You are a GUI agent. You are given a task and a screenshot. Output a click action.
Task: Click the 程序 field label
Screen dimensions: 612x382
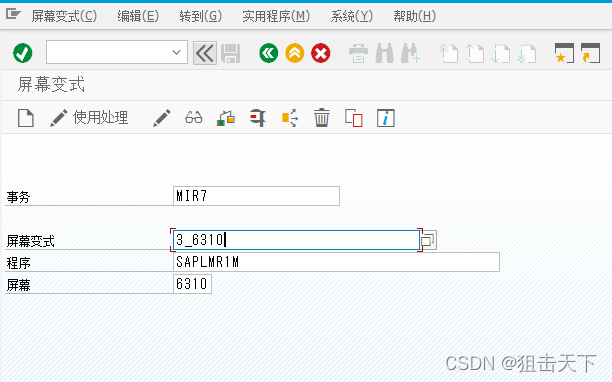18,263
